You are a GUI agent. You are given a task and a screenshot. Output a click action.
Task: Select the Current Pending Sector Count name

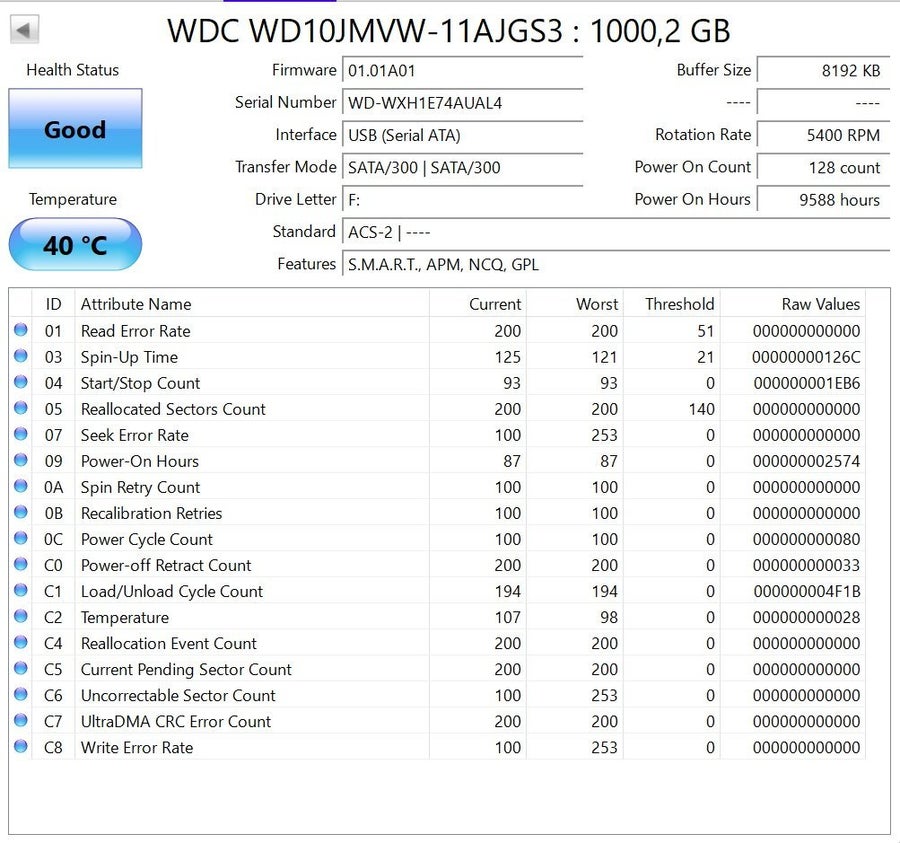187,670
